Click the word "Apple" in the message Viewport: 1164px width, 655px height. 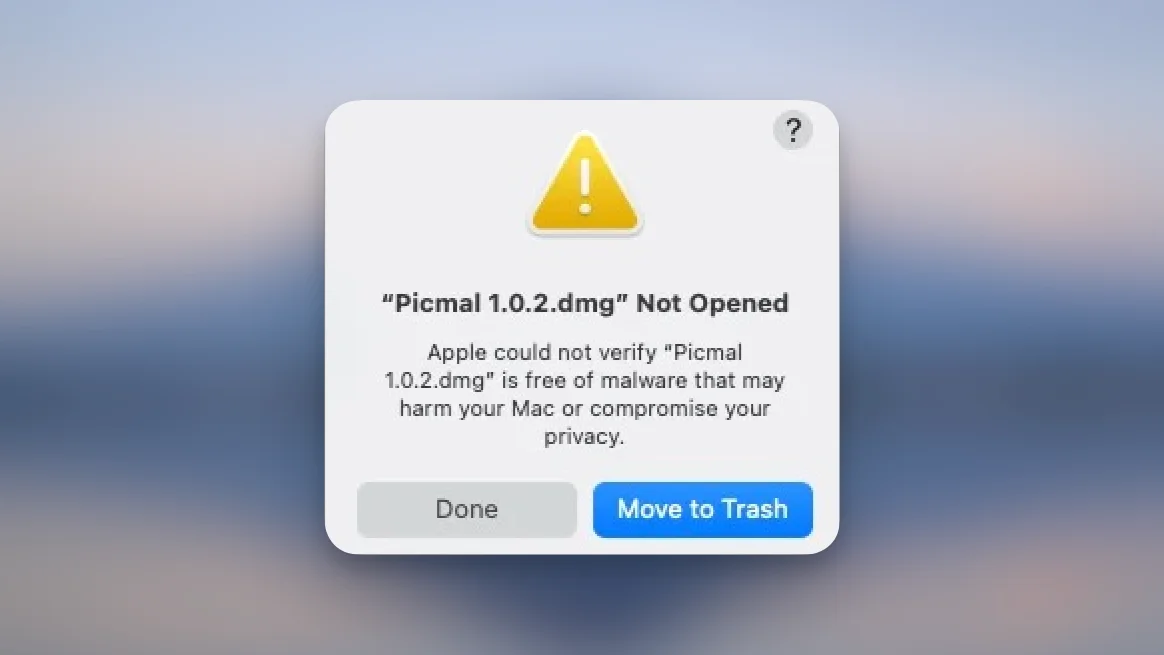[x=457, y=352]
